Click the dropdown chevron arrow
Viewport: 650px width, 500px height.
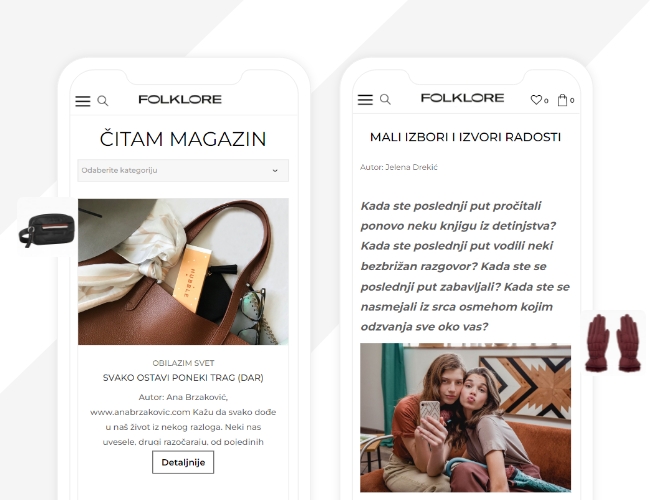point(275,171)
